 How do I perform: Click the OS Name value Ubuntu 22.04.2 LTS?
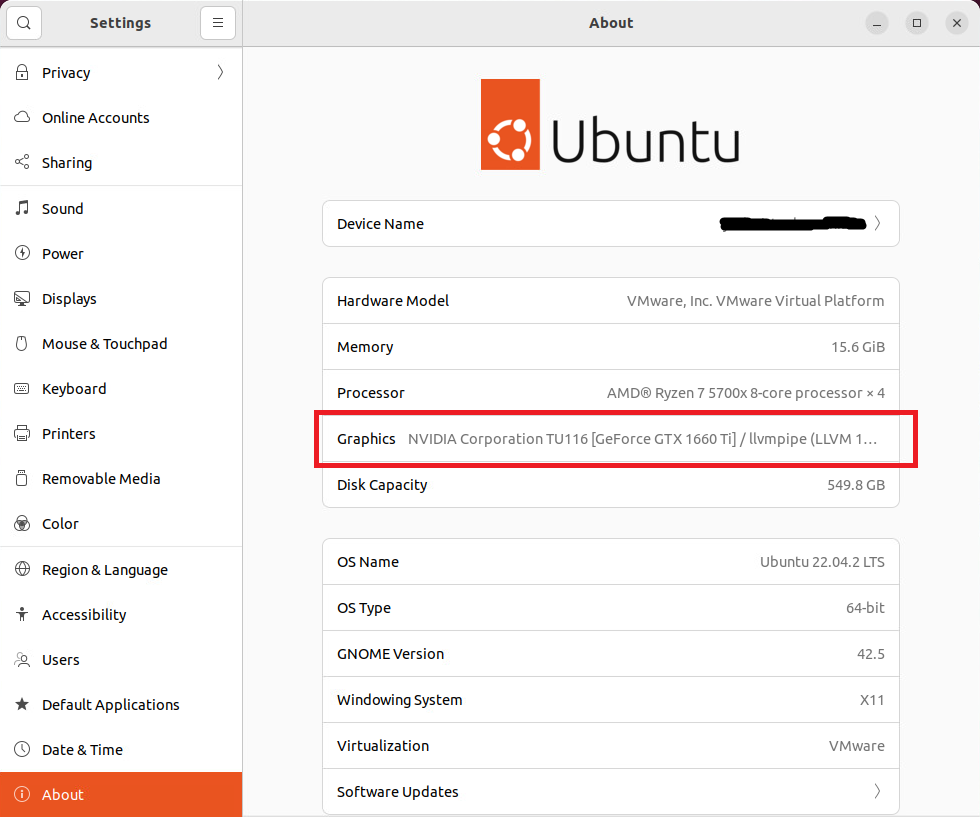822,562
